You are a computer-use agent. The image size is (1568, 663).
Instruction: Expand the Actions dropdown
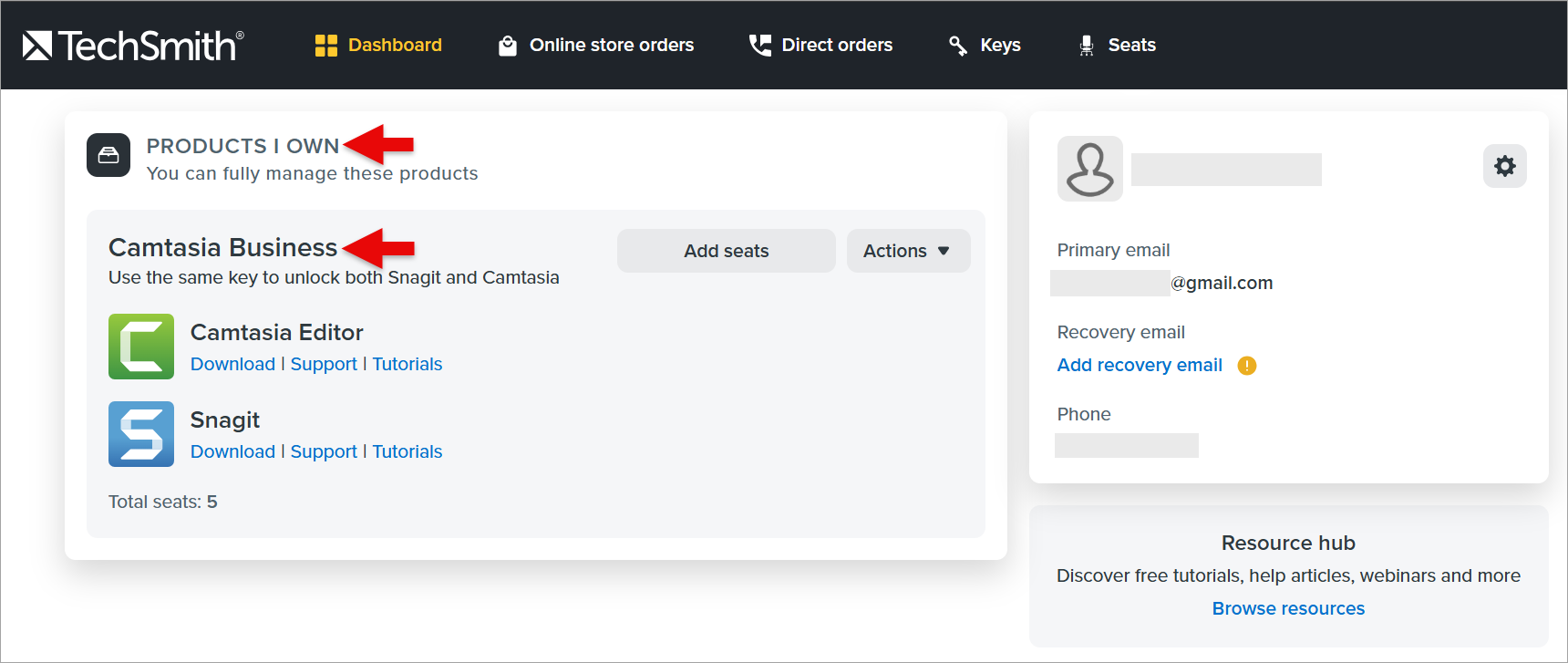[x=909, y=251]
